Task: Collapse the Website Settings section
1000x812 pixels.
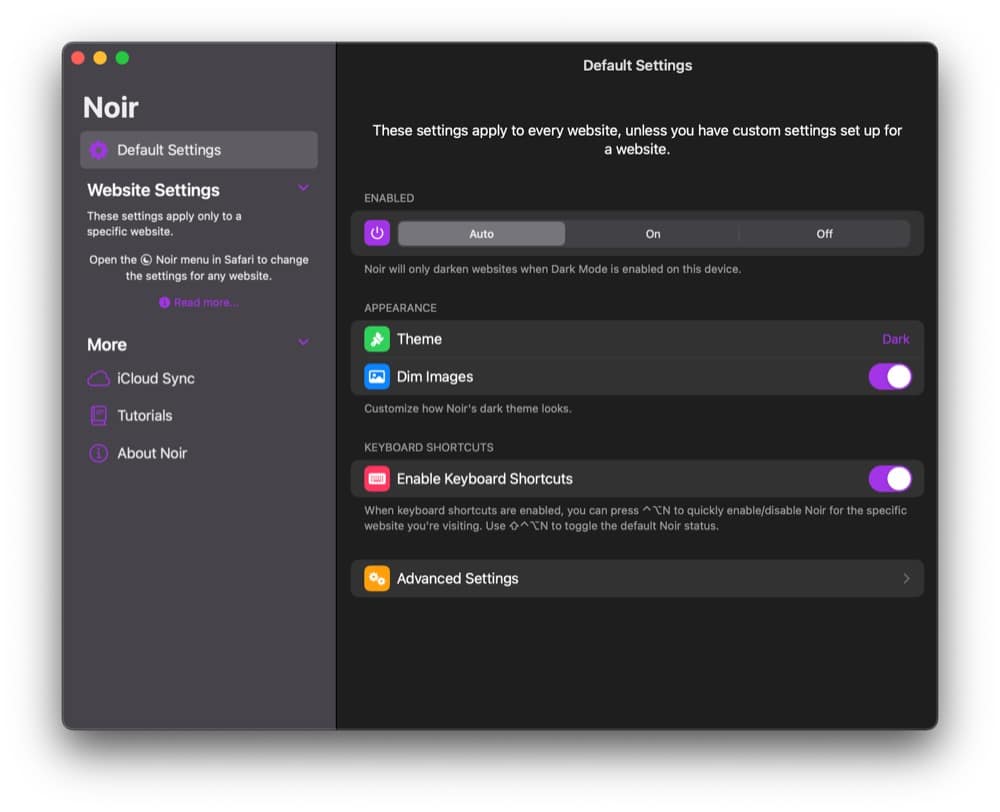Action: tap(304, 188)
